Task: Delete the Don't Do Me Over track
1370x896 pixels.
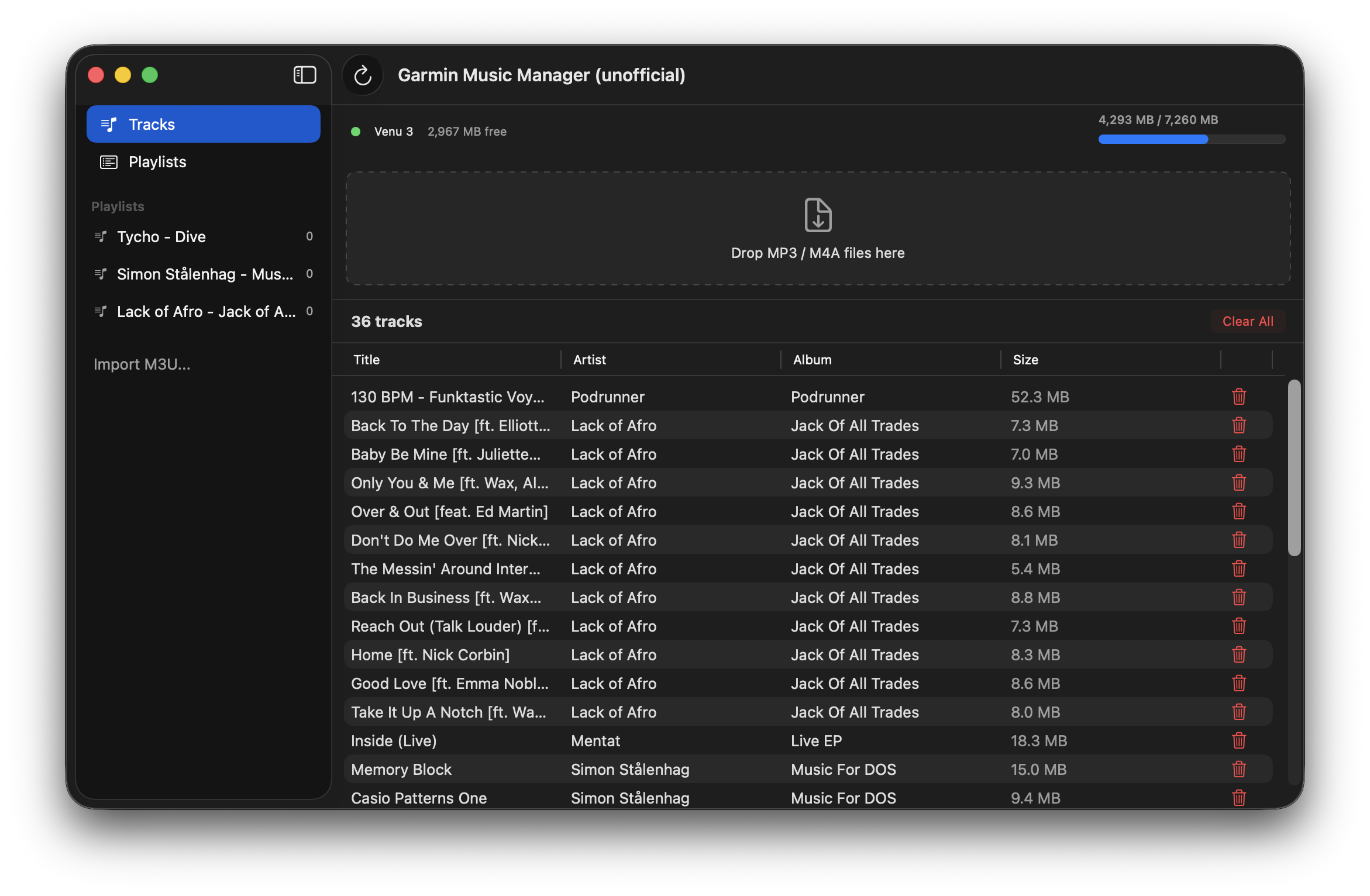Action: click(1238, 540)
